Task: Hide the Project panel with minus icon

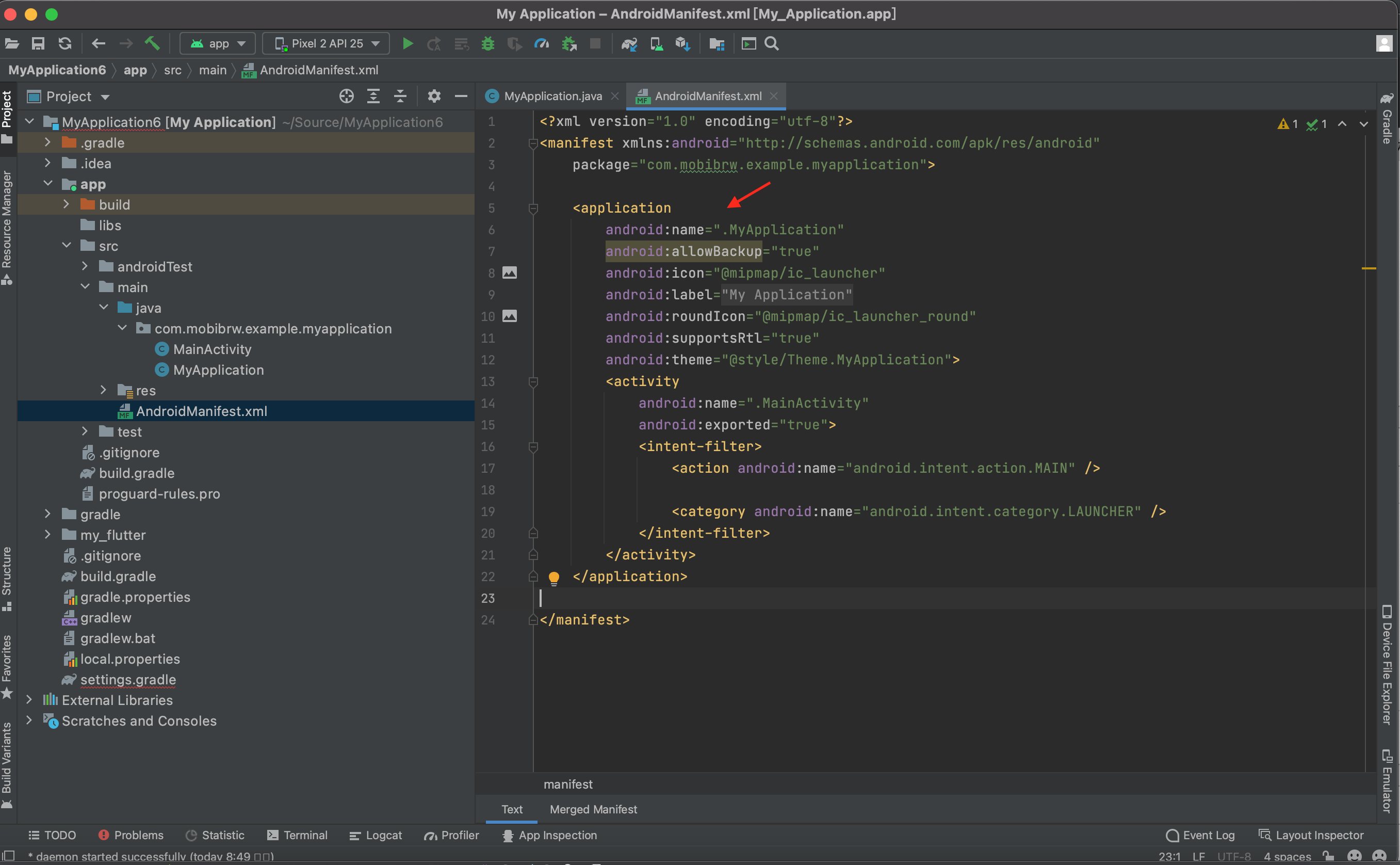Action: 461,96
